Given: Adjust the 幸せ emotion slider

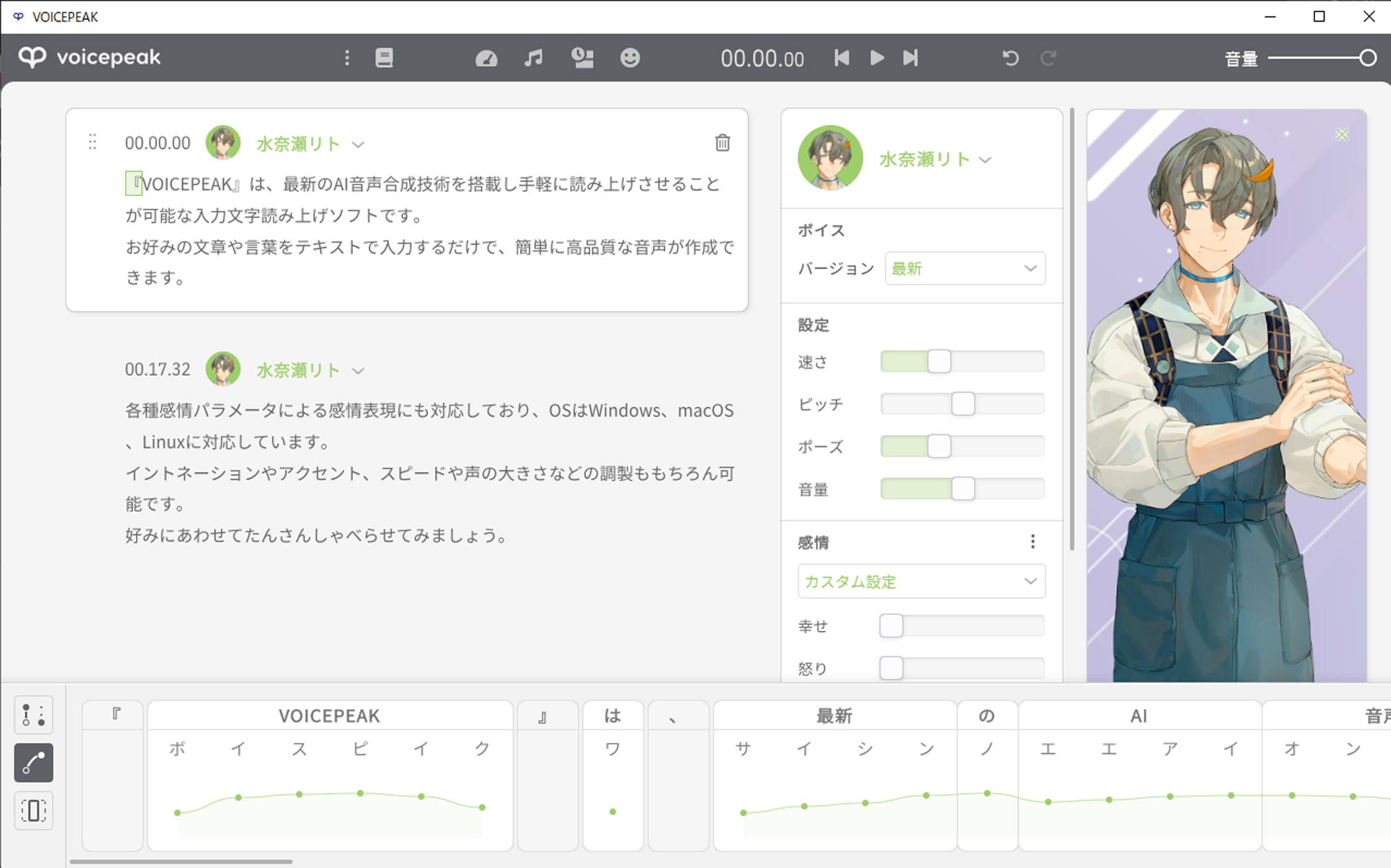Looking at the screenshot, I should 891,626.
